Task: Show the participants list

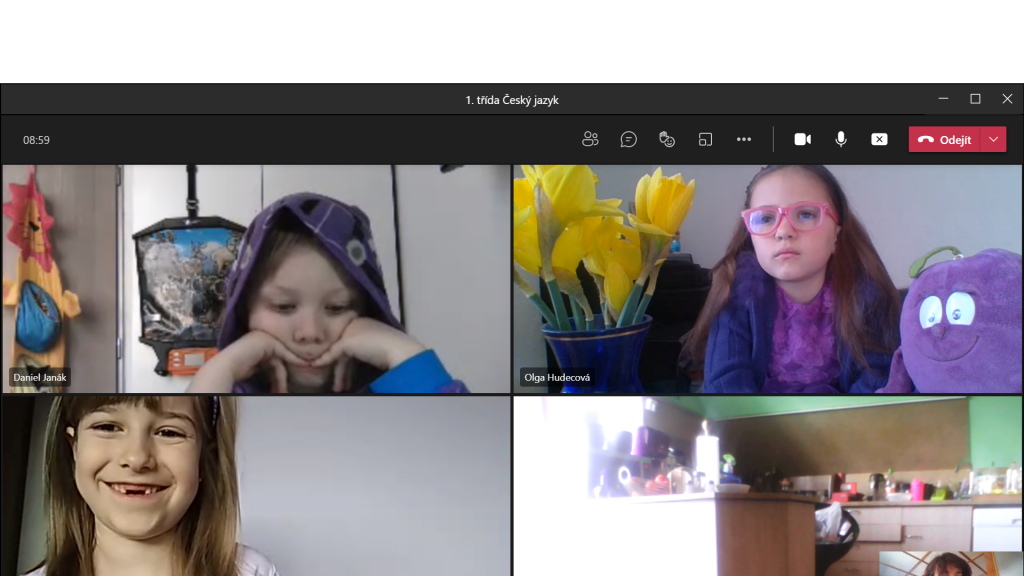Action: pyautogui.click(x=590, y=139)
